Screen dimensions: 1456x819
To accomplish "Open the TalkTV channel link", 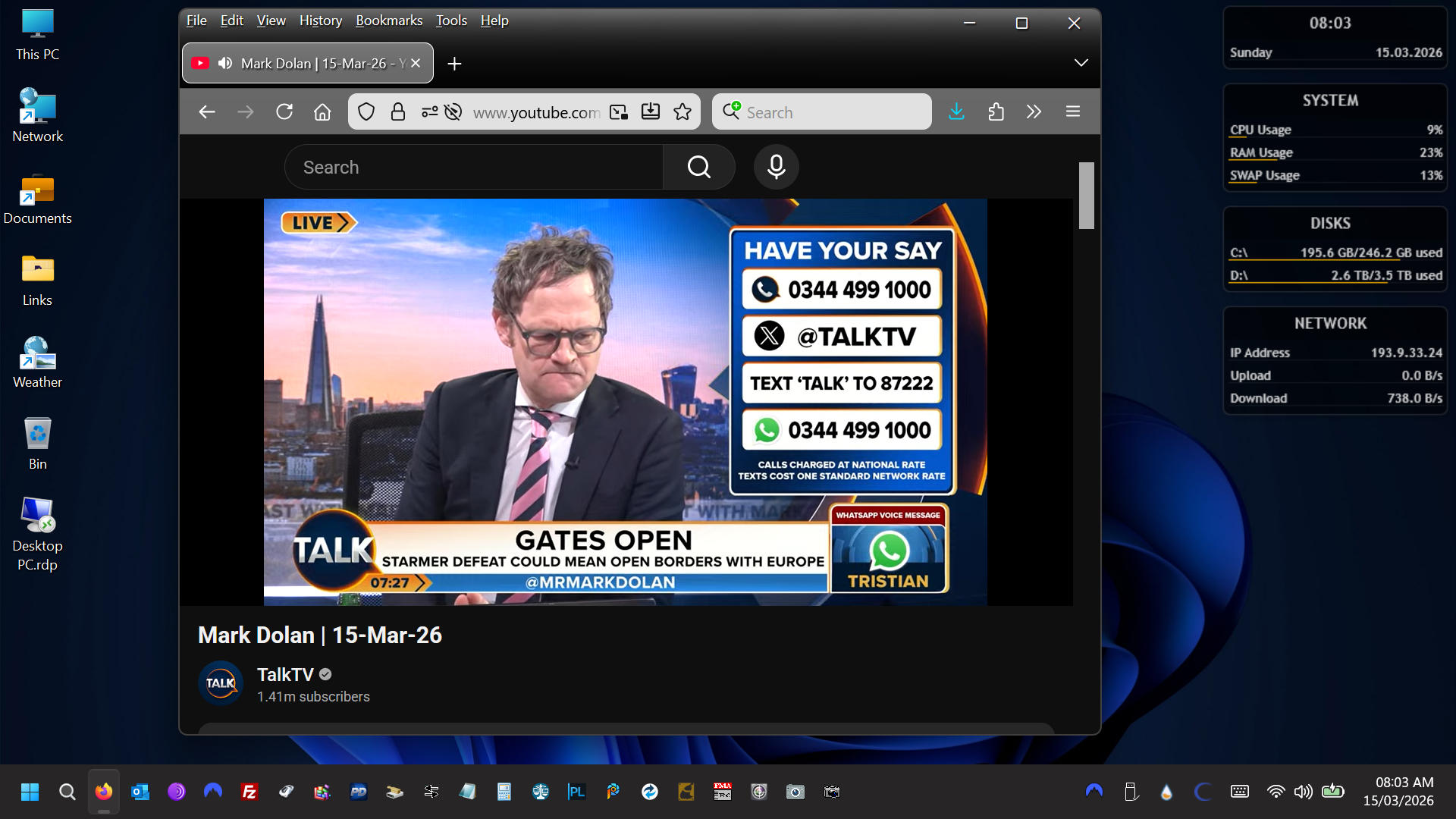I will 285,674.
